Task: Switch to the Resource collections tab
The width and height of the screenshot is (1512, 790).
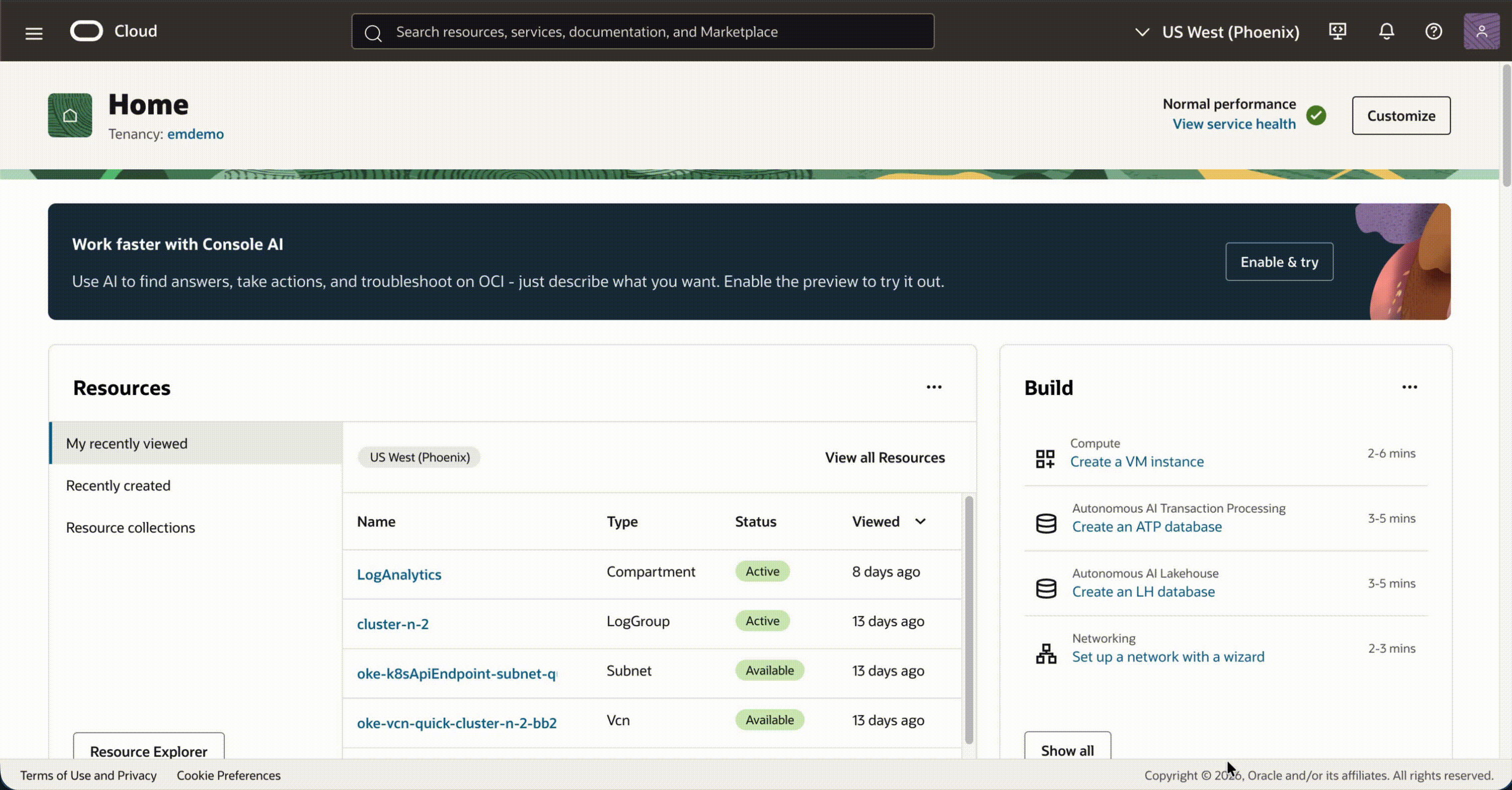Action: (196, 528)
